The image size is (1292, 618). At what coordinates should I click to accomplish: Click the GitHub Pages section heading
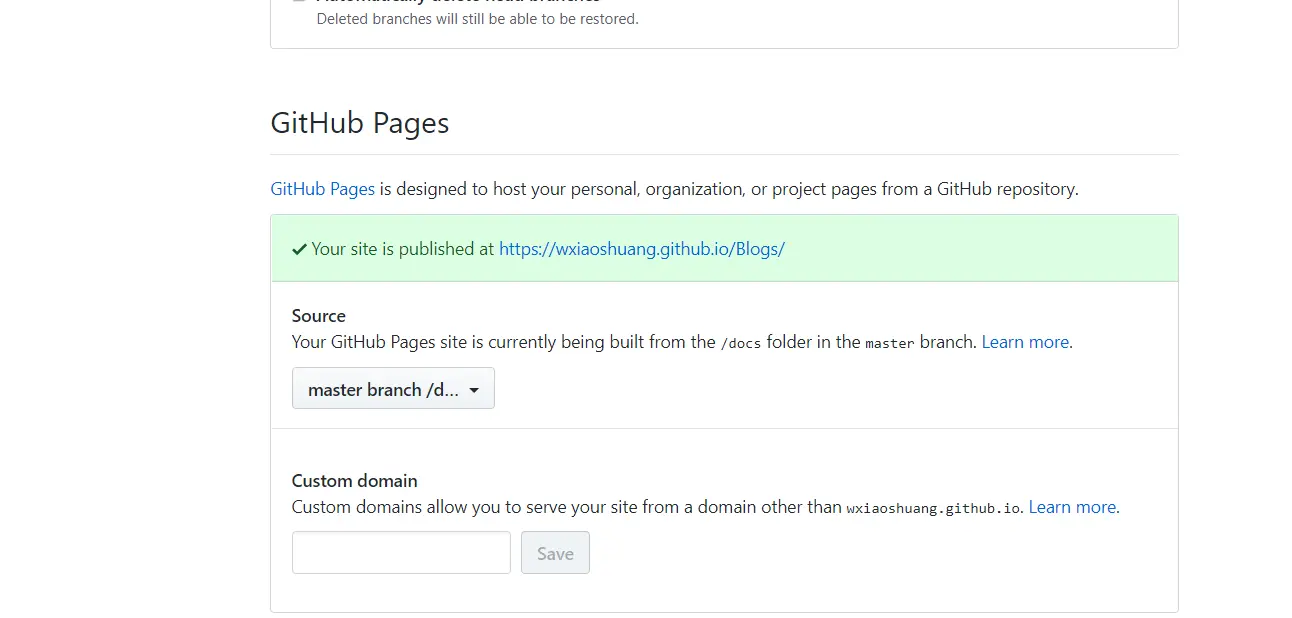tap(360, 123)
